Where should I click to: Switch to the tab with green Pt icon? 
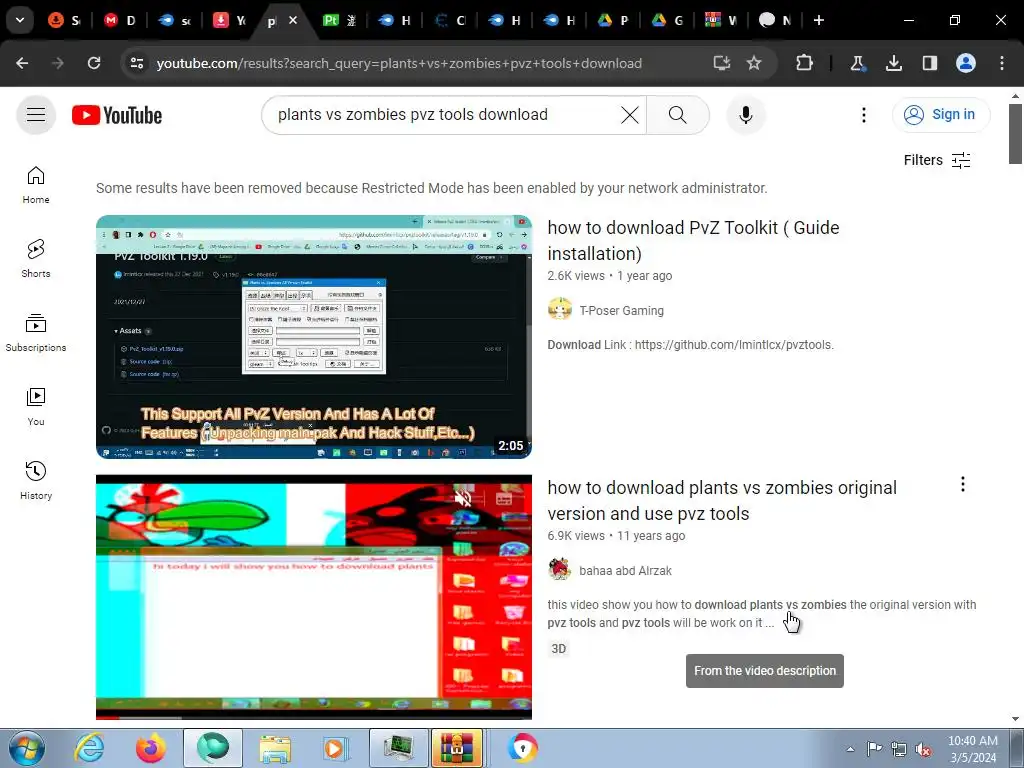(x=340, y=21)
